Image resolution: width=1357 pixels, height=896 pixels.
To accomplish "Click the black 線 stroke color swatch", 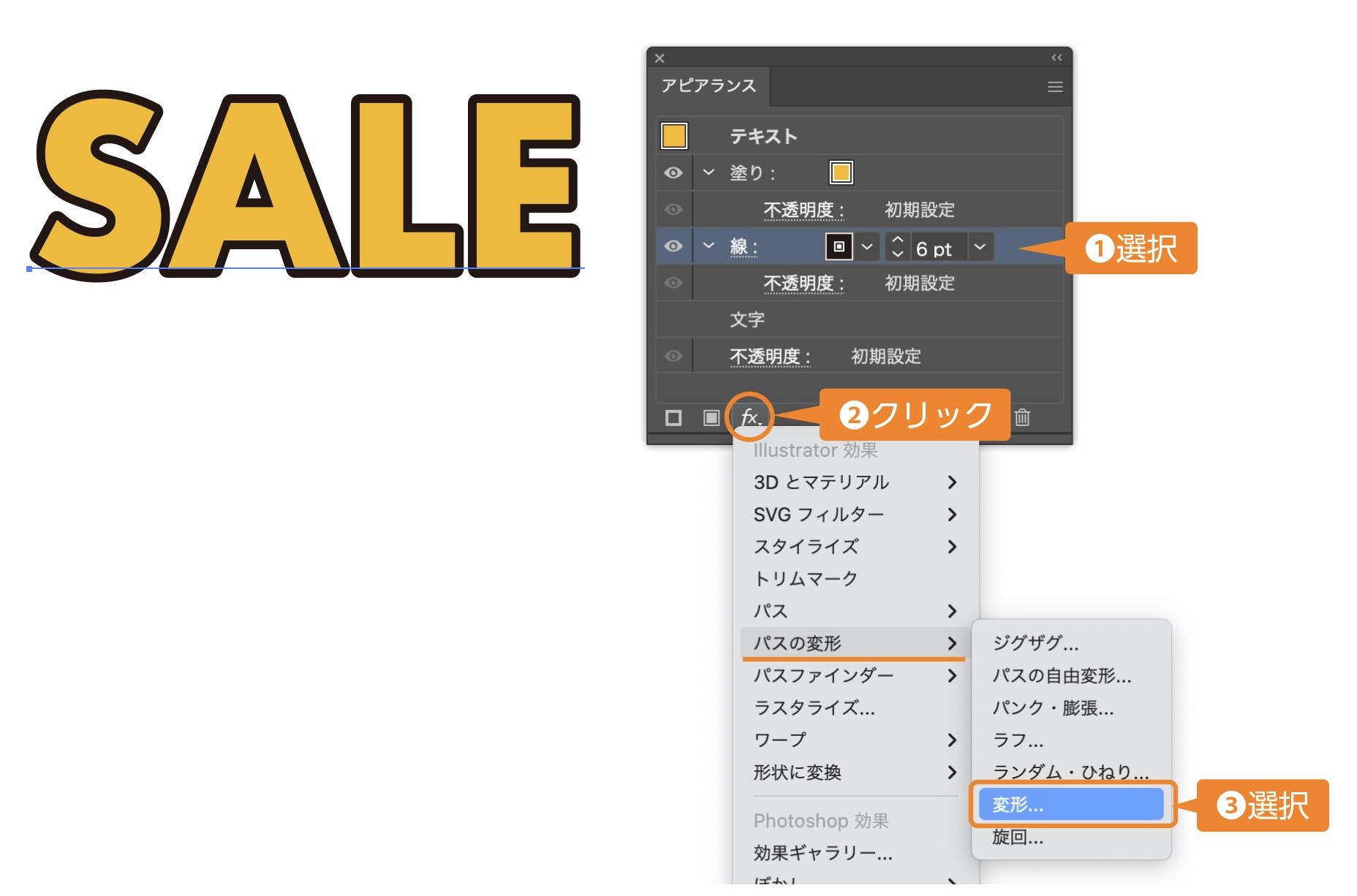I will click(839, 247).
